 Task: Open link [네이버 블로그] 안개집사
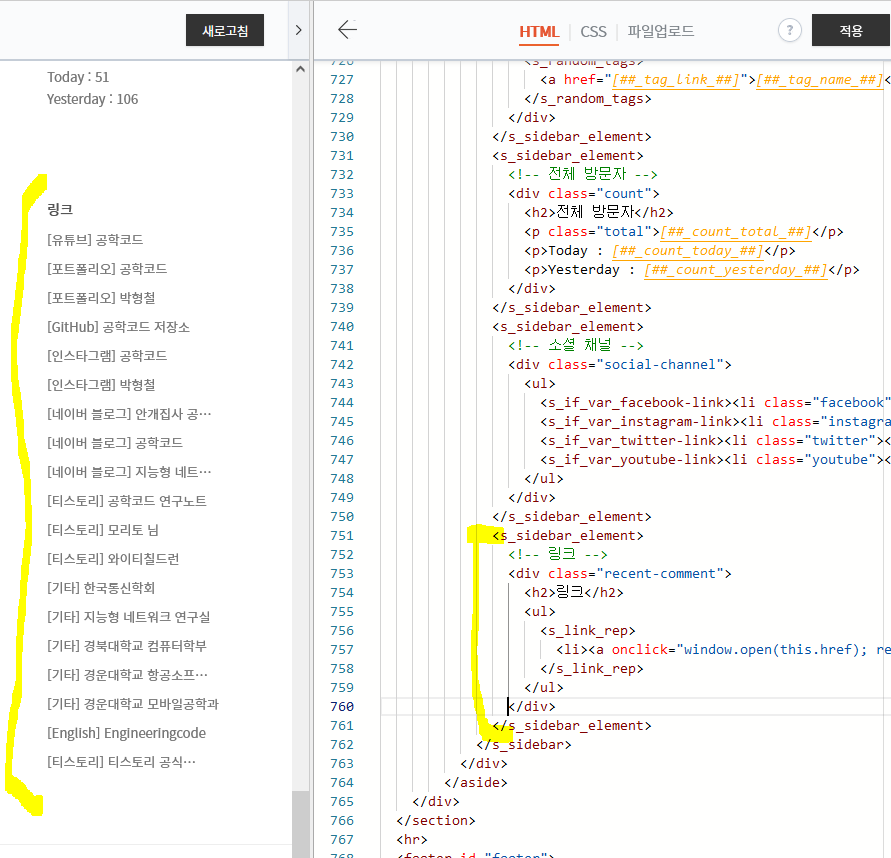pos(129,414)
